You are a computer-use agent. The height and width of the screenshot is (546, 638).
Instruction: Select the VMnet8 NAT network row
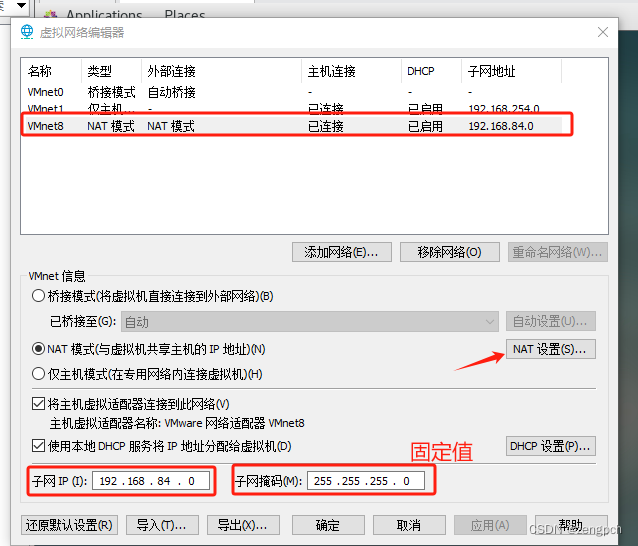coord(291,126)
